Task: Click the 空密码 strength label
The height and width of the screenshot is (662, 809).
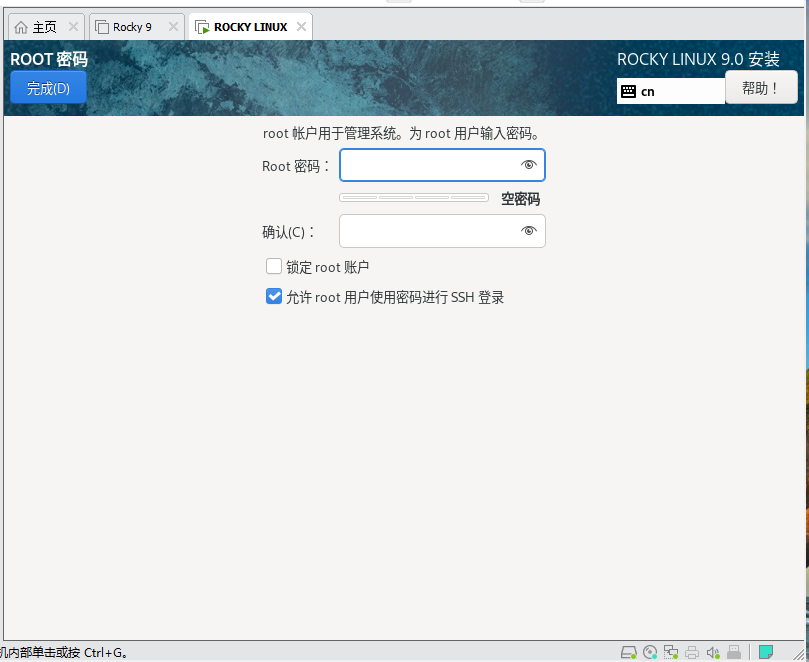Action: (x=520, y=199)
